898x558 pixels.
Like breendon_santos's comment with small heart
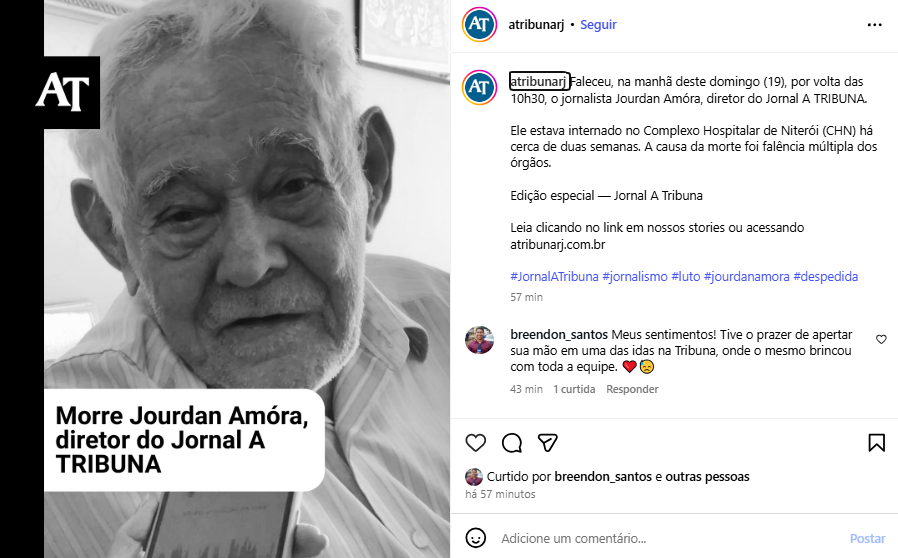point(881,339)
